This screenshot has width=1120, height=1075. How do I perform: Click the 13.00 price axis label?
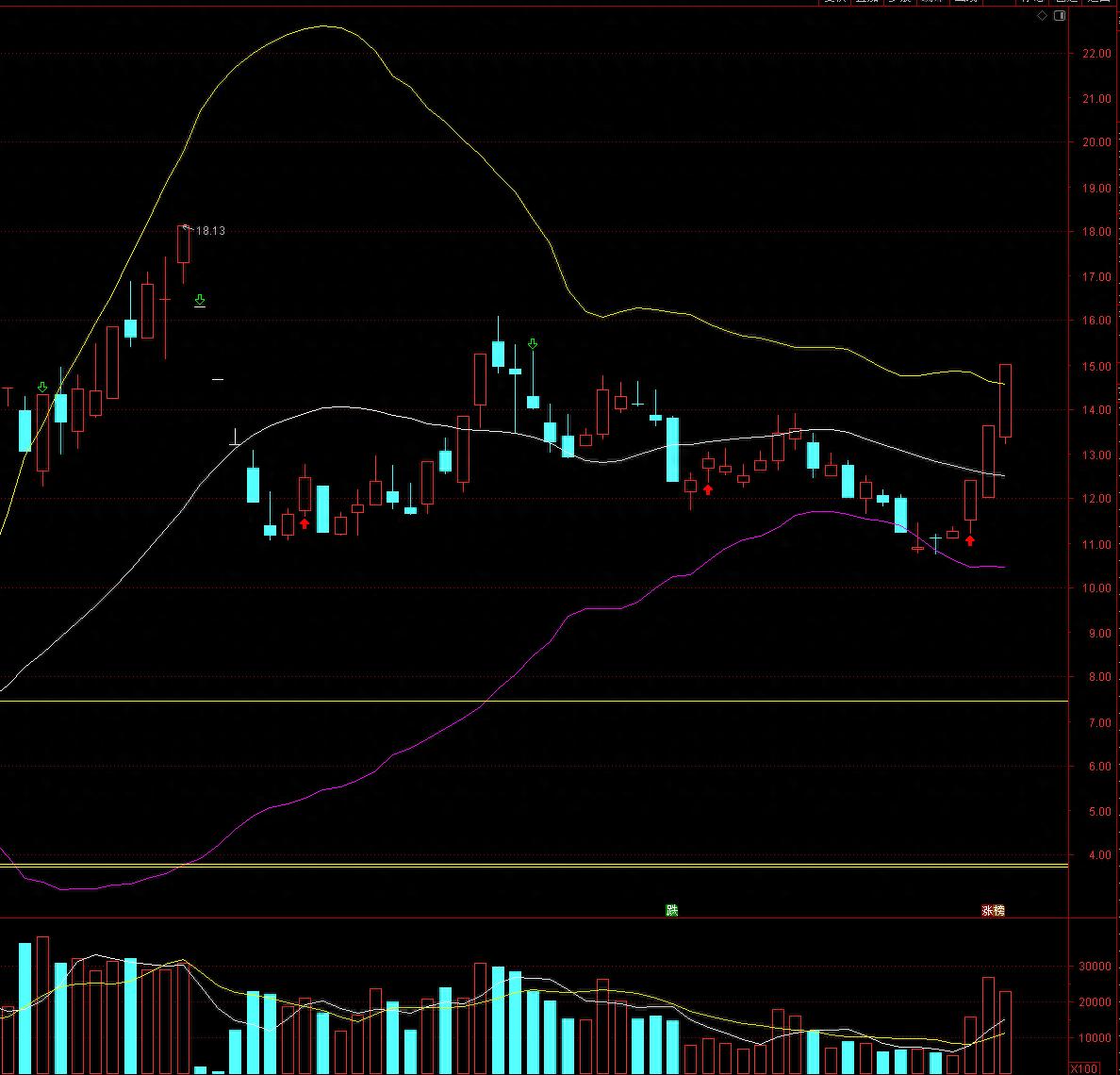(x=1096, y=455)
